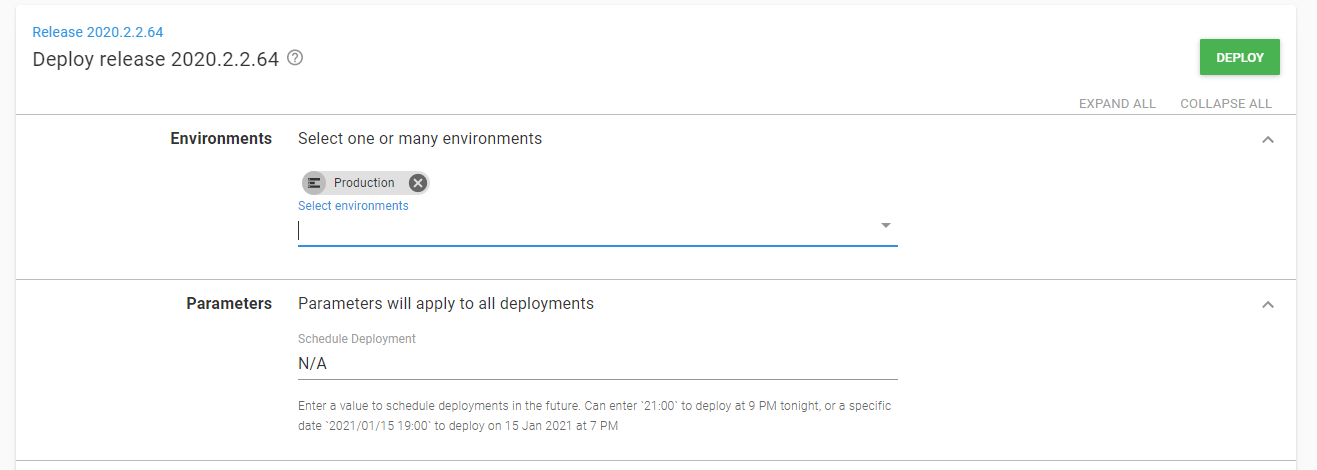Image resolution: width=1317 pixels, height=470 pixels.
Task: Remove the Production environment chip
Action: click(418, 183)
